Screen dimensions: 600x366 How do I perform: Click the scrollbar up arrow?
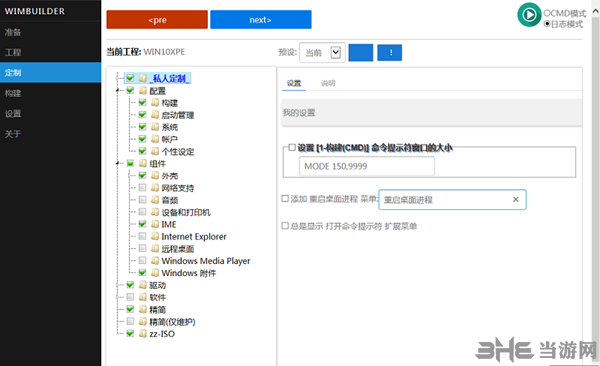(x=595, y=11)
